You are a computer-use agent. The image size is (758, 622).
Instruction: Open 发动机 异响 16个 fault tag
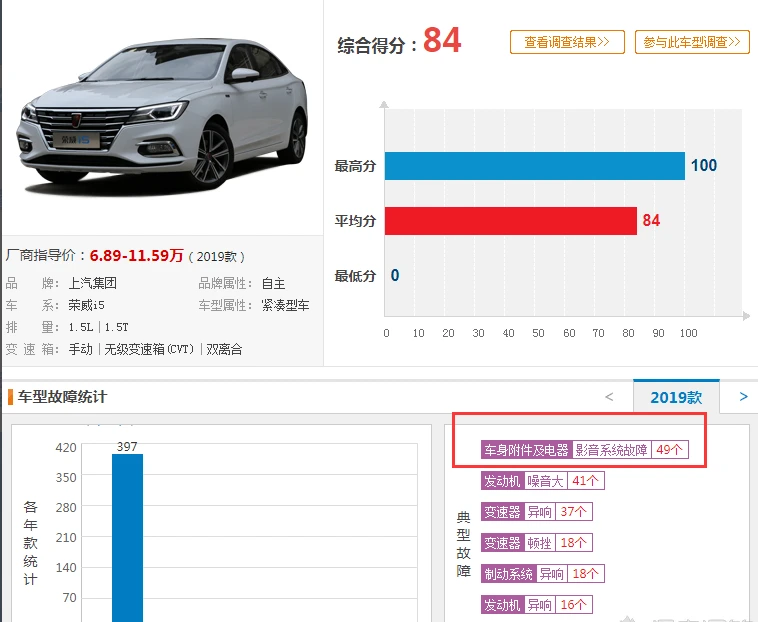(537, 605)
